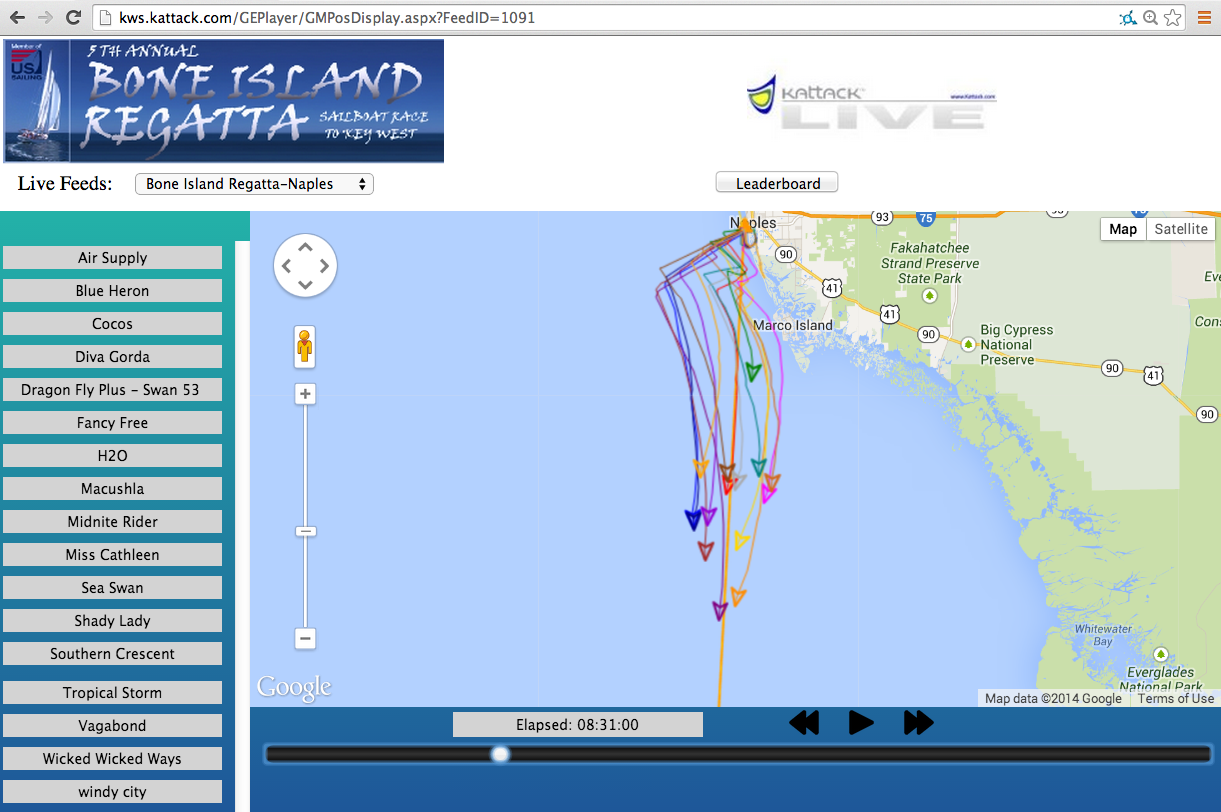Viewport: 1221px width, 812px height.
Task: Pan the map right
Action: pos(324,266)
